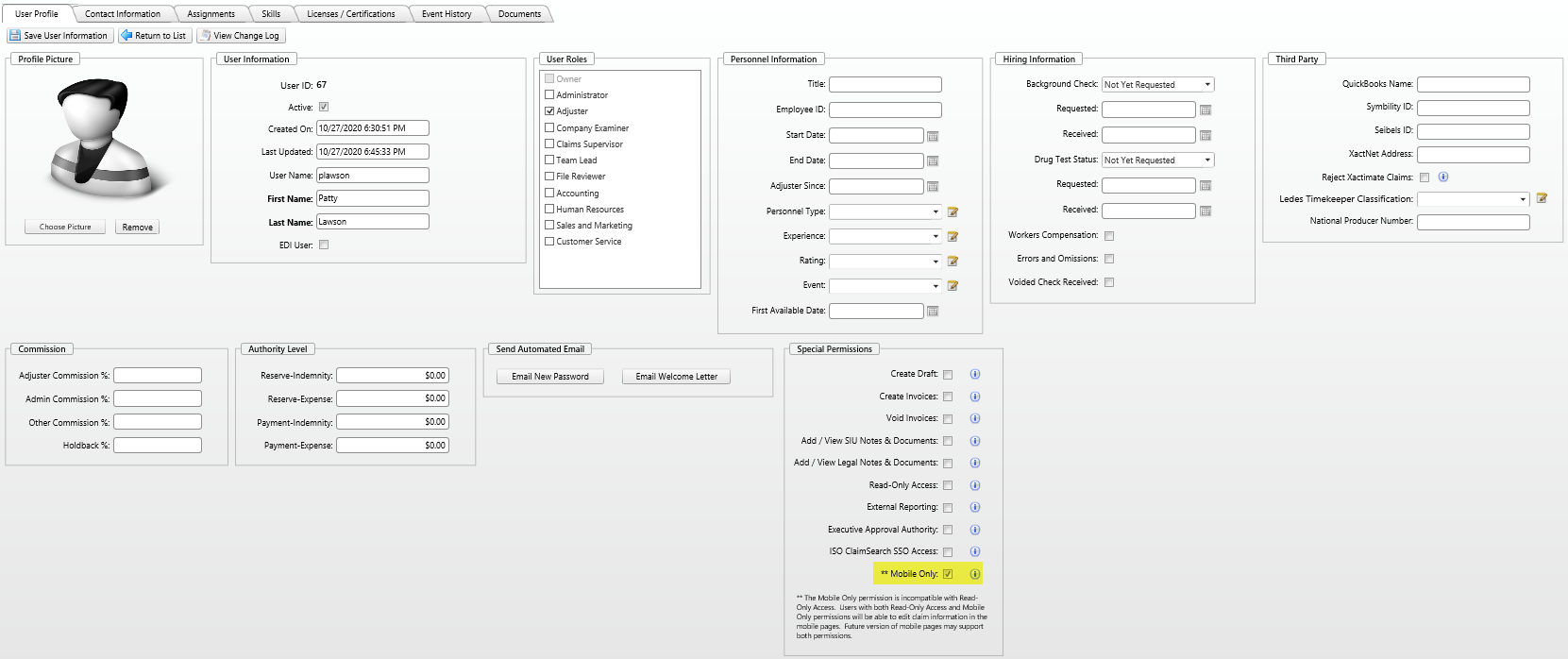Viewport: 1568px width, 659px height.
Task: Show info for Create Draft permission
Action: pos(975,374)
